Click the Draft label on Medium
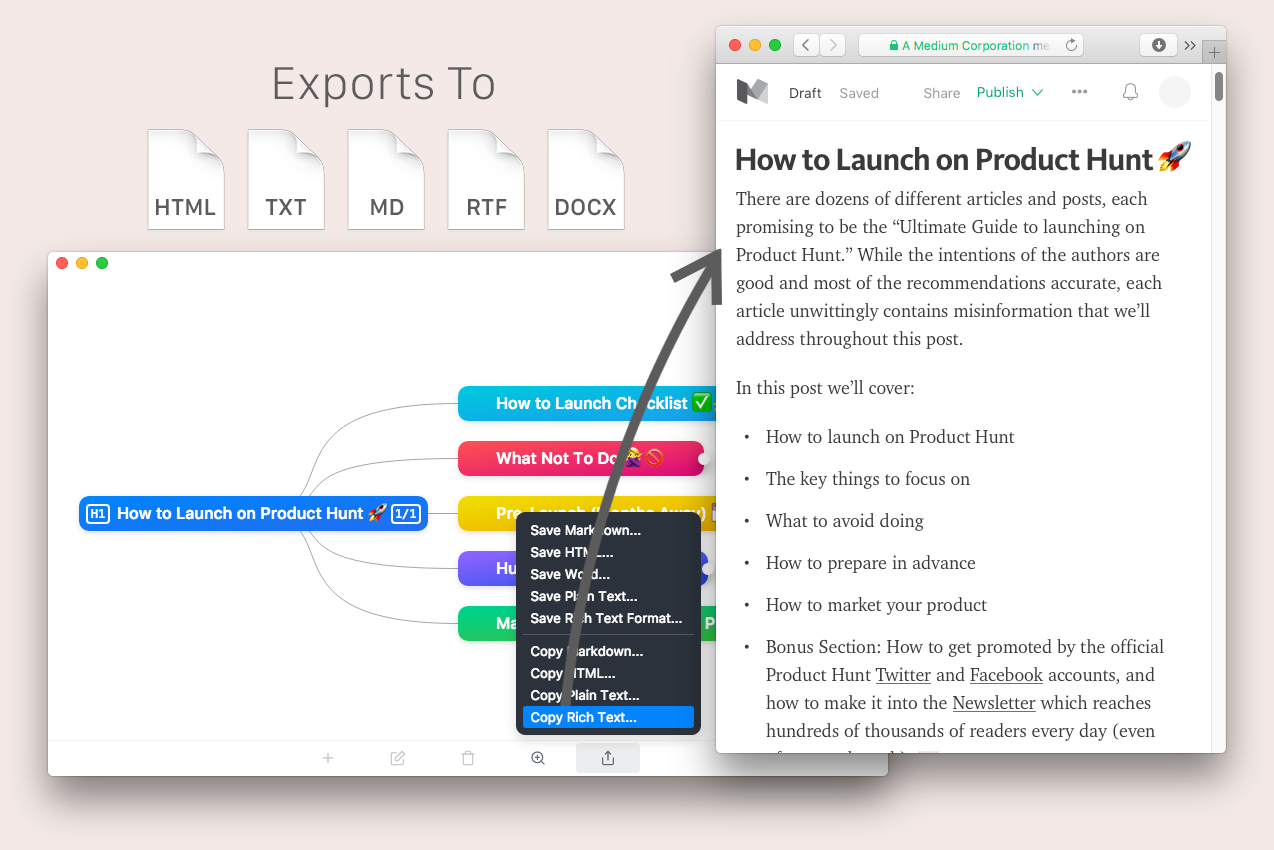This screenshot has width=1274, height=850. click(805, 93)
